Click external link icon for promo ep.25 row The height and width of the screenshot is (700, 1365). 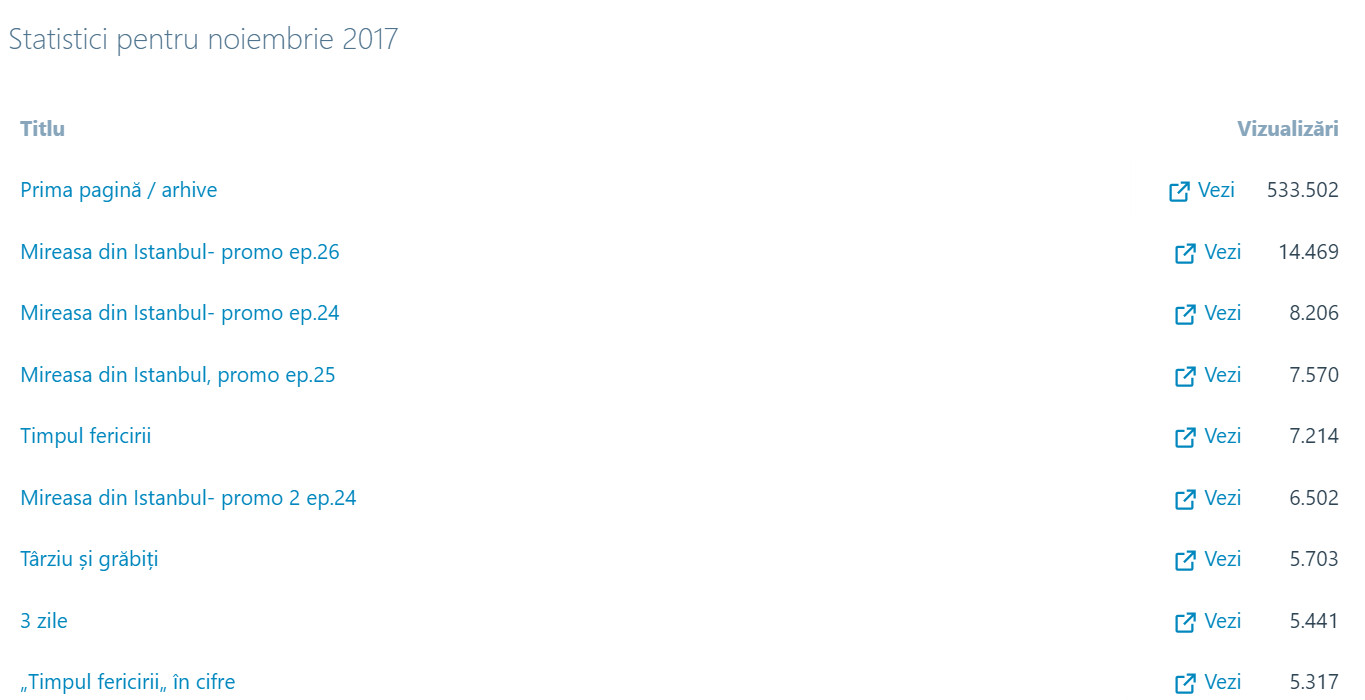click(1185, 376)
